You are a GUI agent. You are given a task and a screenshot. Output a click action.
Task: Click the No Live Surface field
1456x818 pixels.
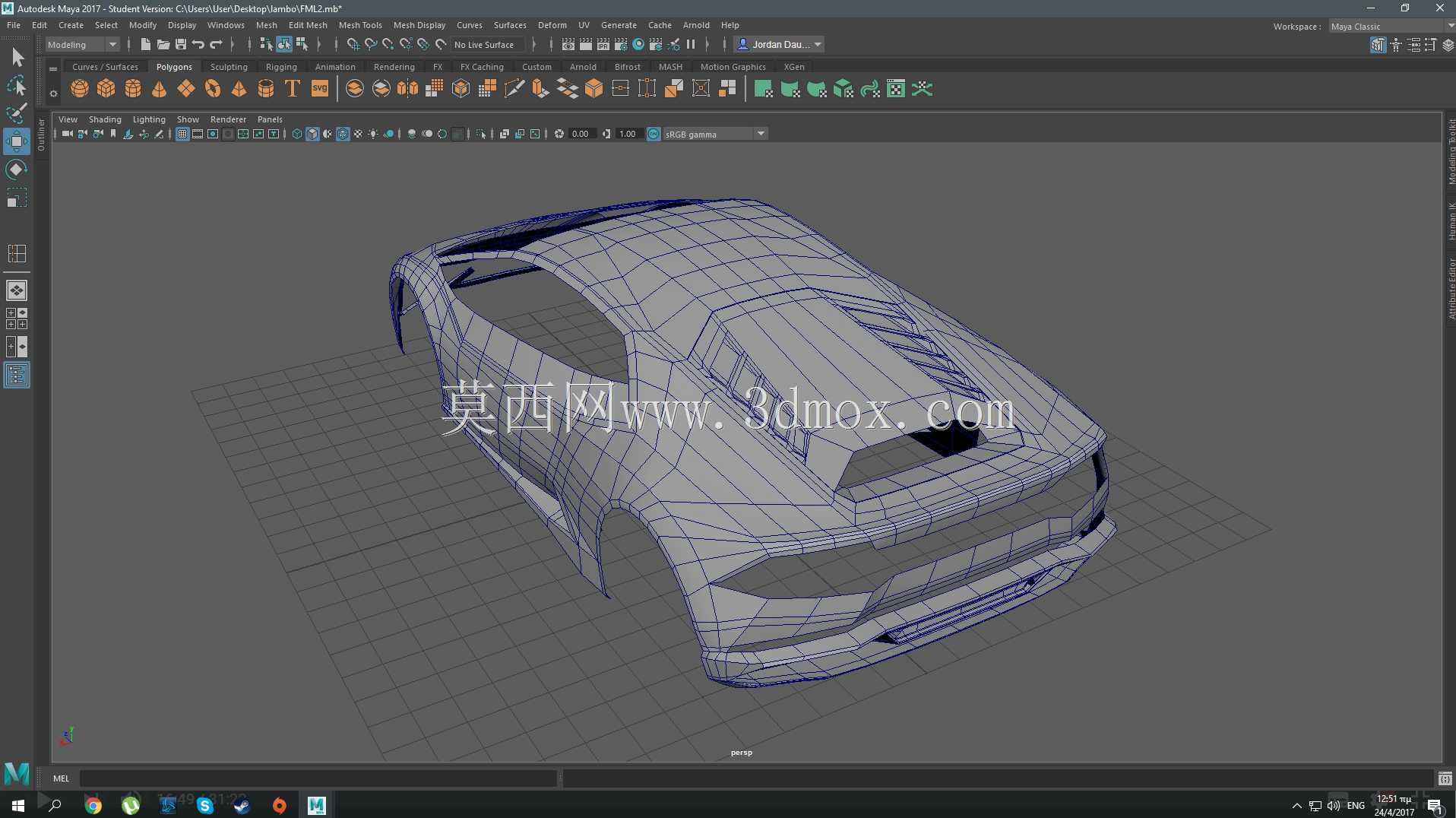click(x=487, y=45)
